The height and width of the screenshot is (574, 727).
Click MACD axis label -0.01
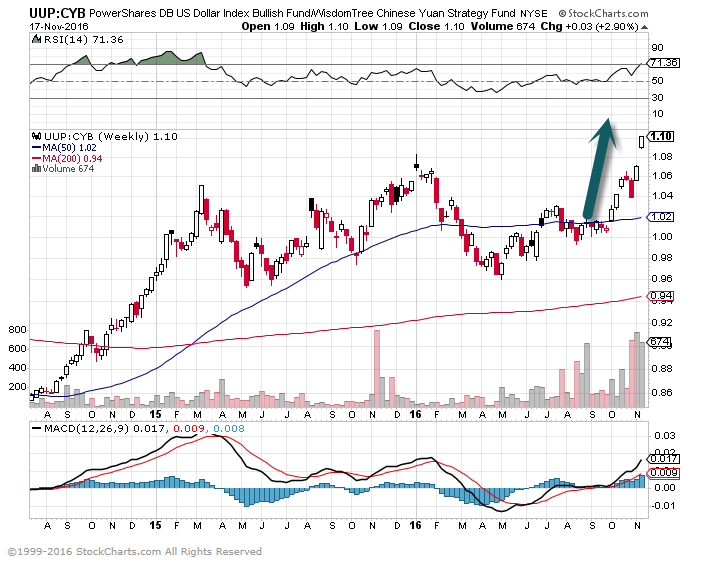click(x=663, y=505)
